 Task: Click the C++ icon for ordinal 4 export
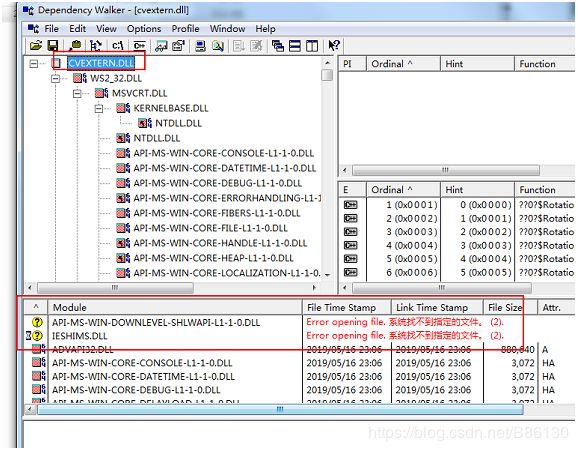click(x=351, y=245)
